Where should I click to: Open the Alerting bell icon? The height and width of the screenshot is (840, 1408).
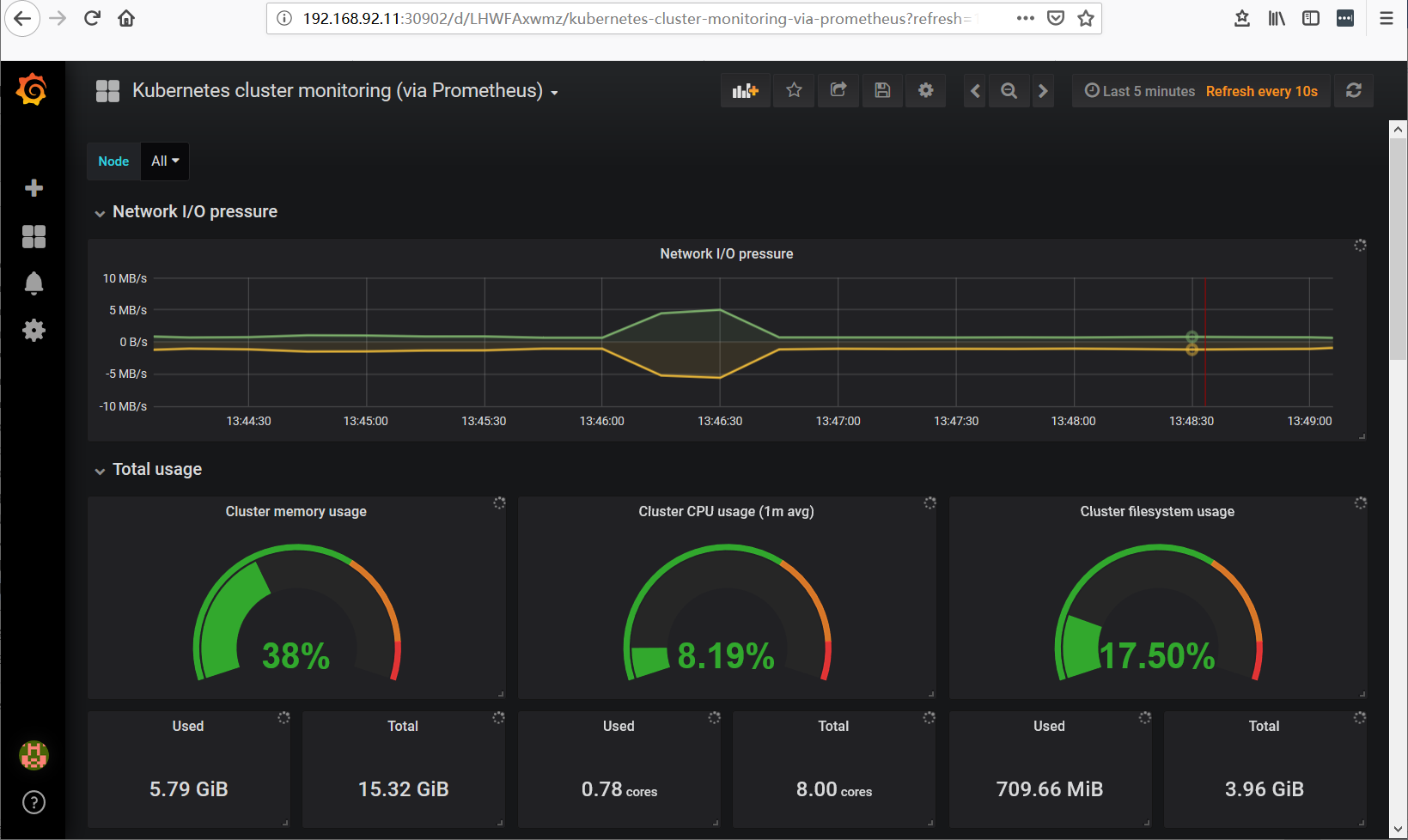pyautogui.click(x=34, y=283)
